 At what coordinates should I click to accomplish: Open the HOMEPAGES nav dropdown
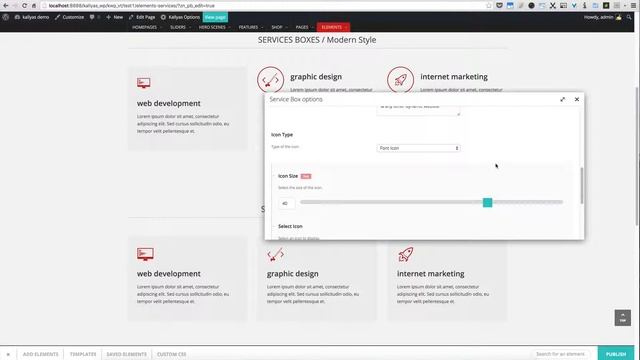click(x=147, y=27)
